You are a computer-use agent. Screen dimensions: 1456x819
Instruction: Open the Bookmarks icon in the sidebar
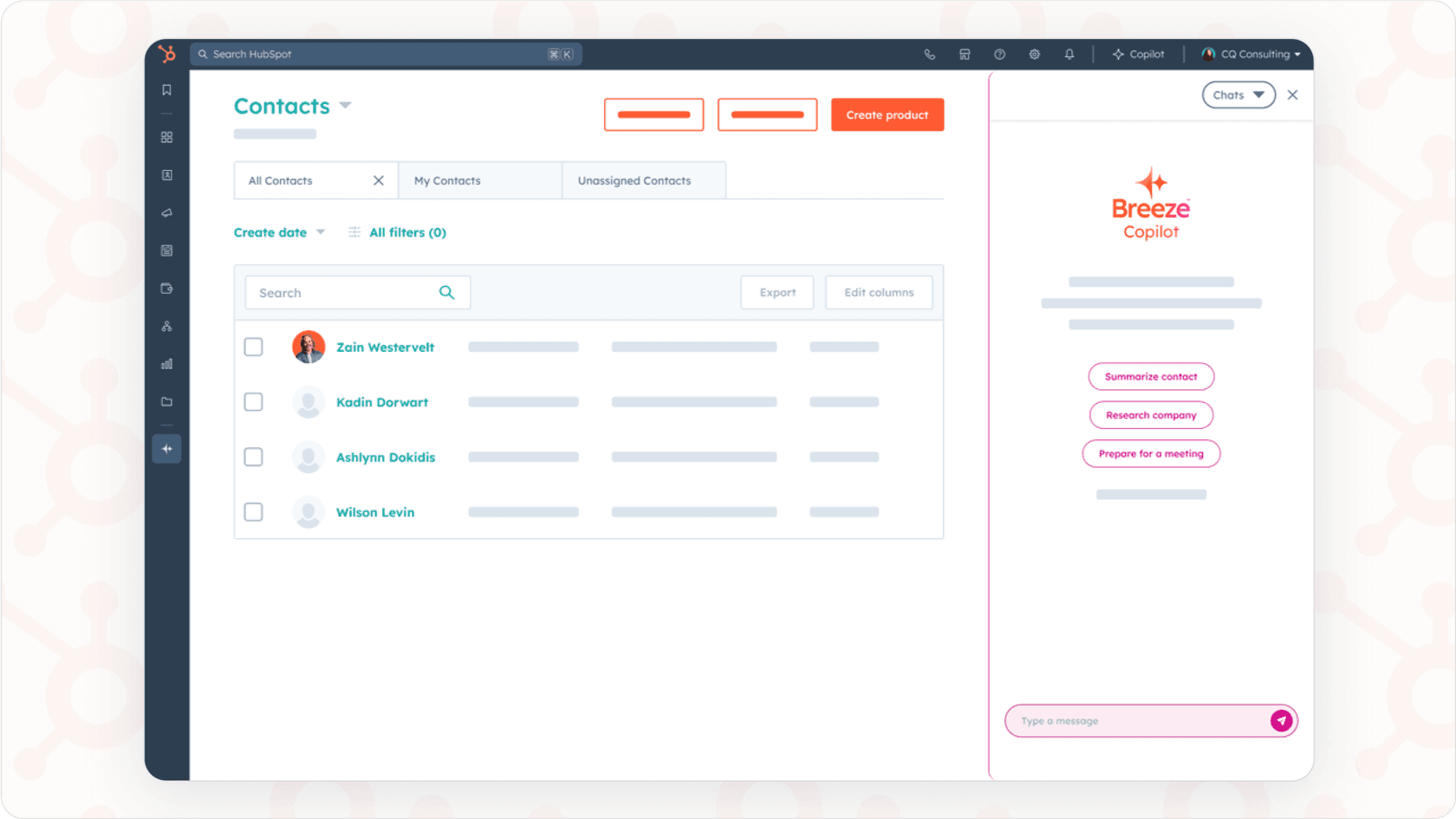point(166,89)
